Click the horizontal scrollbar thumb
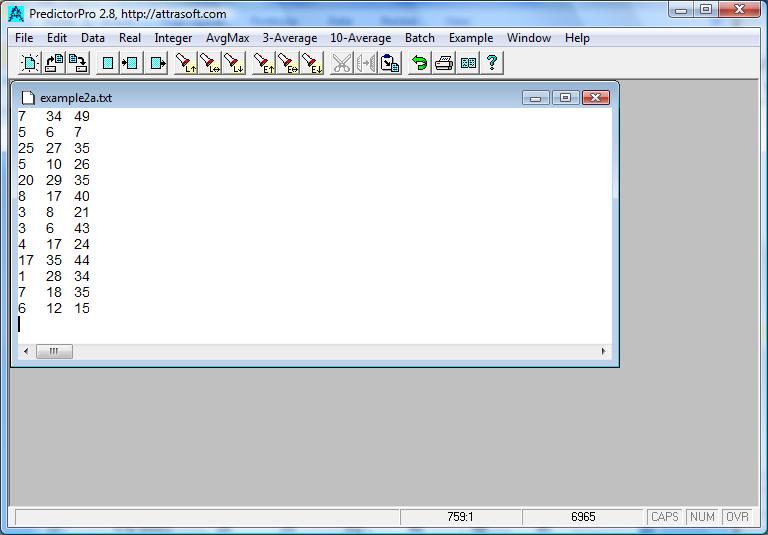The height and width of the screenshot is (535, 768). tap(54, 351)
